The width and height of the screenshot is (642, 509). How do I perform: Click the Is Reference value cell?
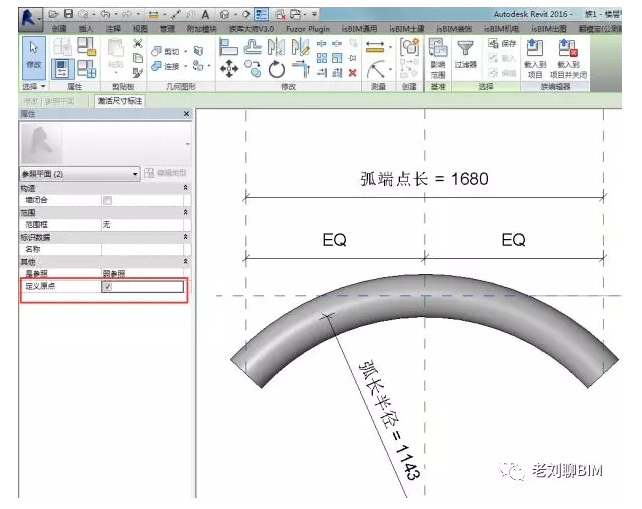pyautogui.click(x=142, y=273)
